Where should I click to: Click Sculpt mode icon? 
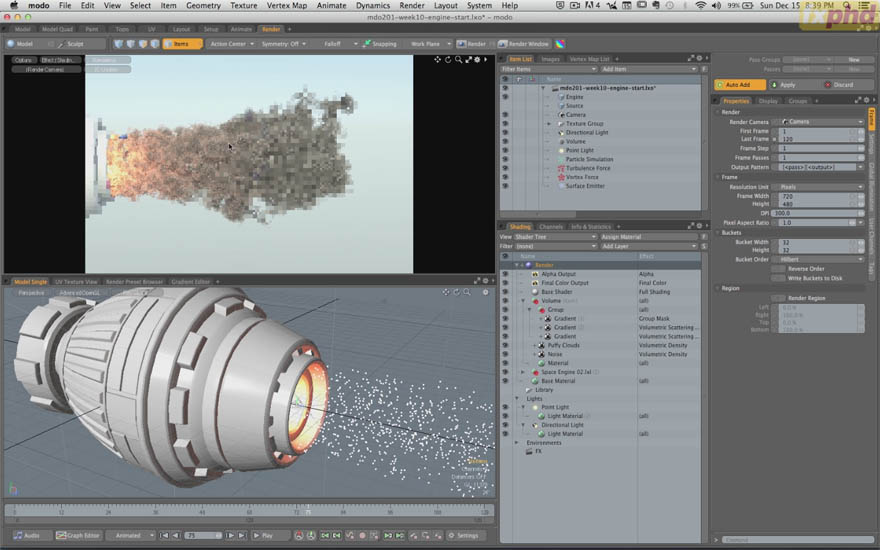point(61,44)
